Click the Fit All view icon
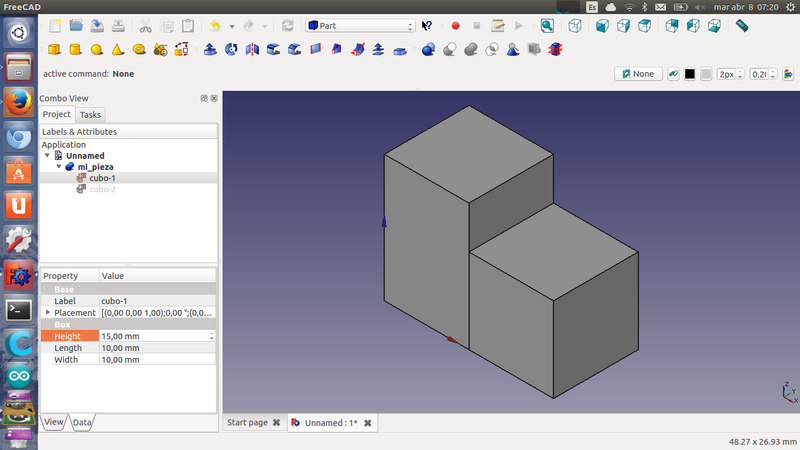Screen dimensions: 800x450 tap(547, 25)
